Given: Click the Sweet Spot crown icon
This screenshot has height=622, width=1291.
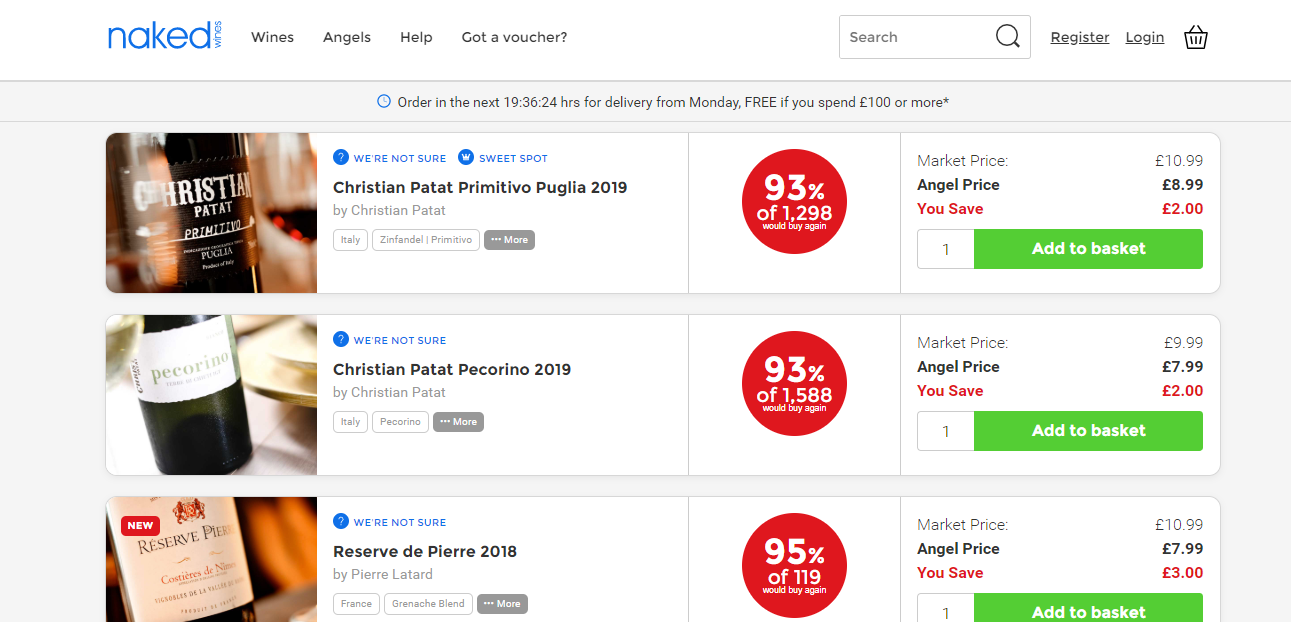Looking at the screenshot, I should (x=466, y=158).
